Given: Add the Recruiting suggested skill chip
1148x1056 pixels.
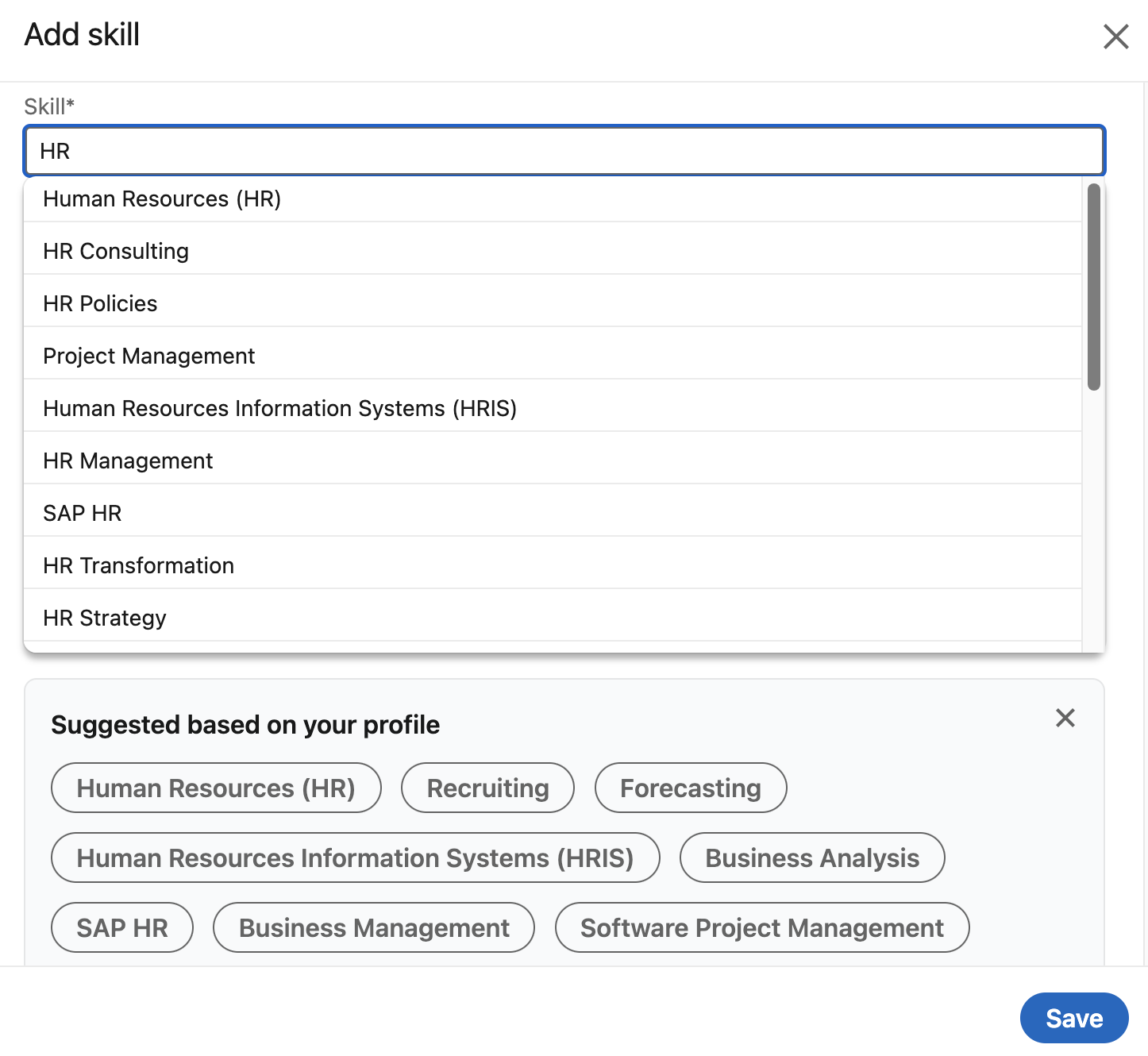Looking at the screenshot, I should pyautogui.click(x=487, y=788).
